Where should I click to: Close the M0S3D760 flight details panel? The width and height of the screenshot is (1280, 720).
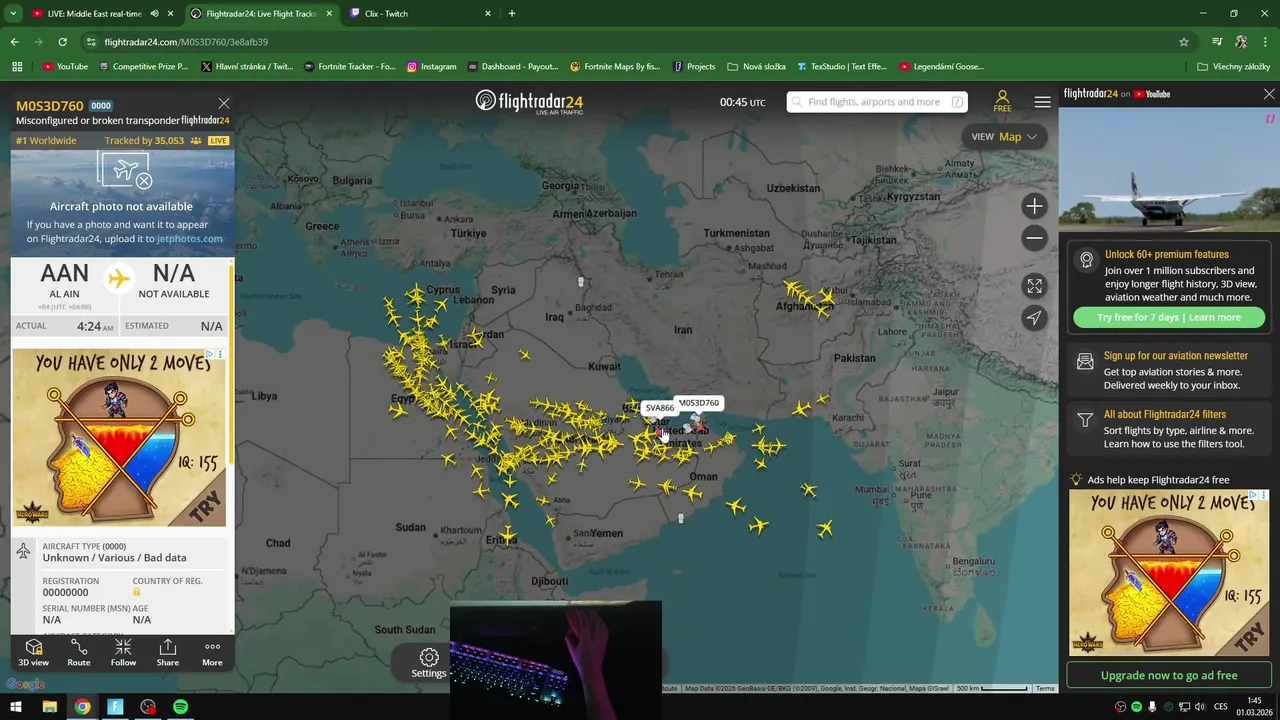[224, 103]
